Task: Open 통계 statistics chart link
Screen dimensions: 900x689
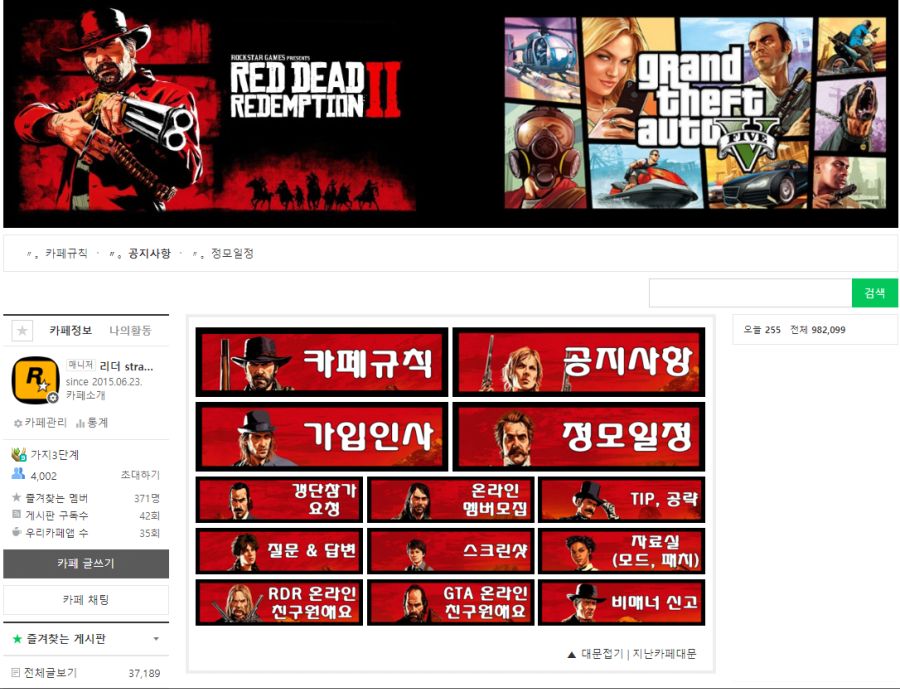Action: click(92, 423)
